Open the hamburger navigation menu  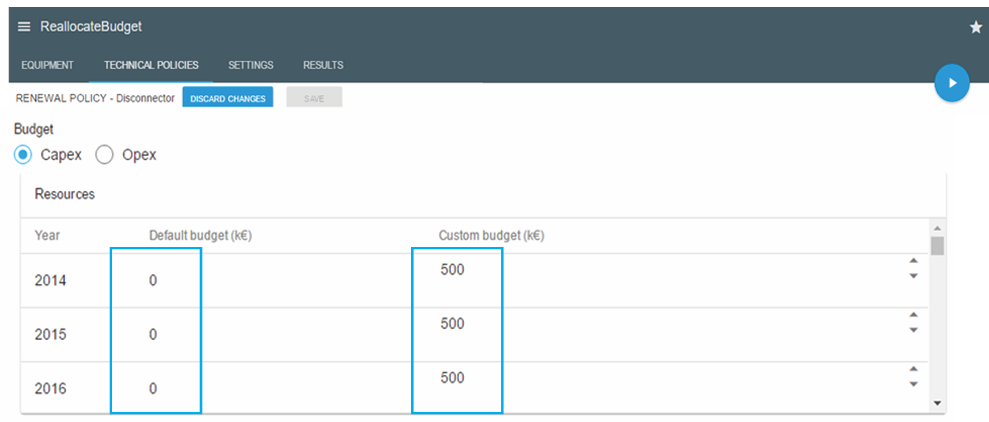[x=24, y=27]
